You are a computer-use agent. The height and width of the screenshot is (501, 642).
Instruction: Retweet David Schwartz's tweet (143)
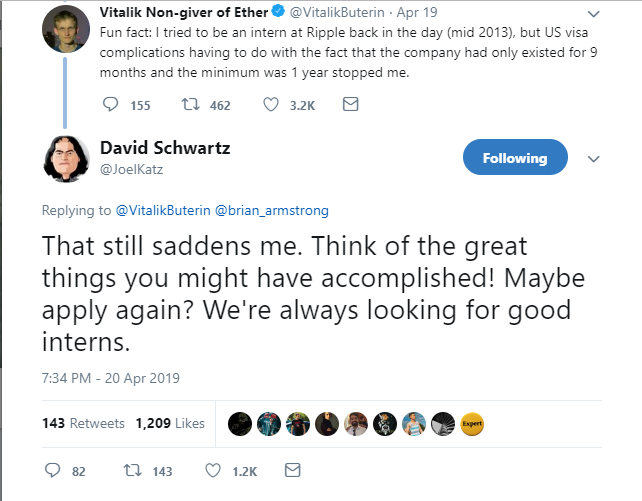pyautogui.click(x=133, y=470)
